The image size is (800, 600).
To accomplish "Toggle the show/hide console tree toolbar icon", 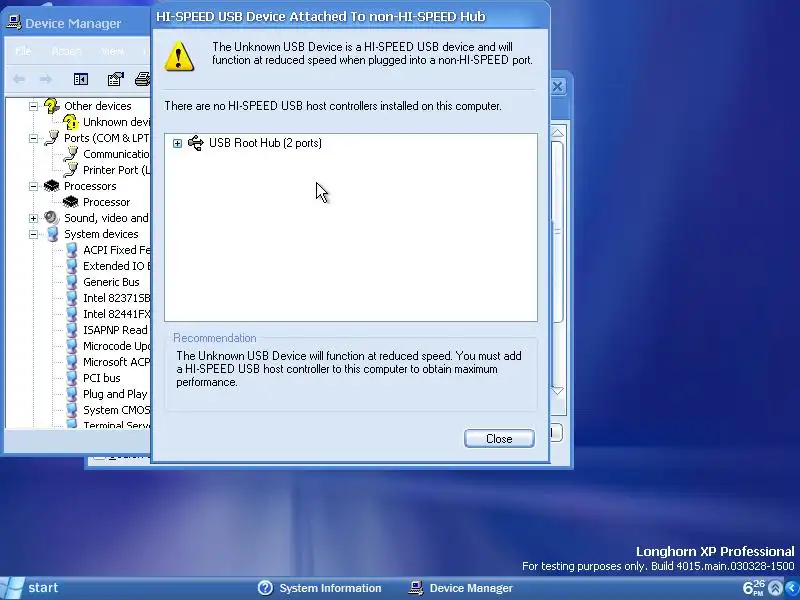I will click(81, 79).
